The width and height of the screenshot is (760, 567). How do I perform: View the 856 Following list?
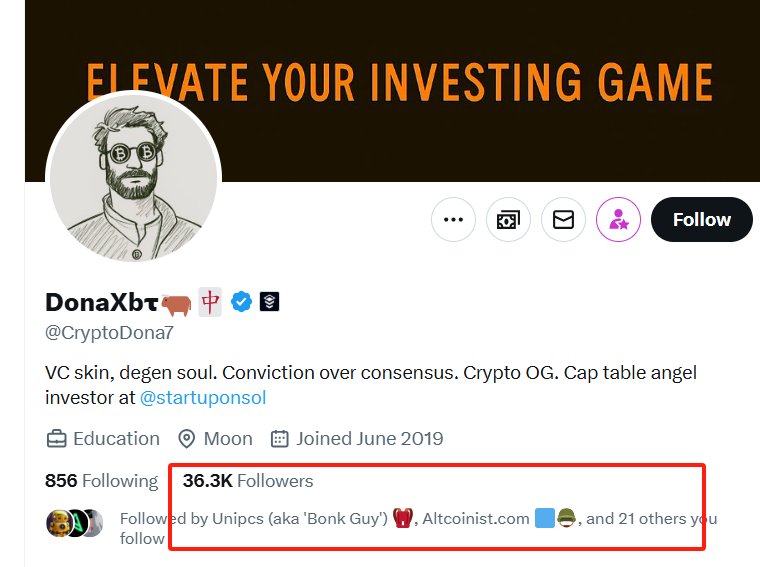point(101,481)
